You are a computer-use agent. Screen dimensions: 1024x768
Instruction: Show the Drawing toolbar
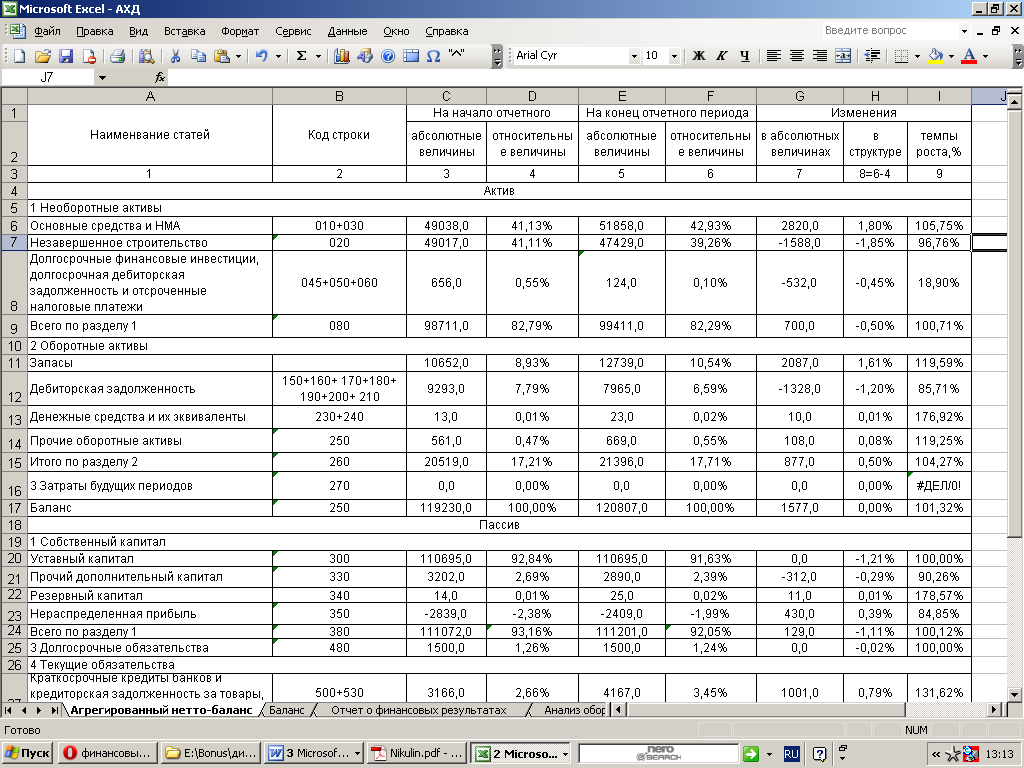tap(365, 56)
